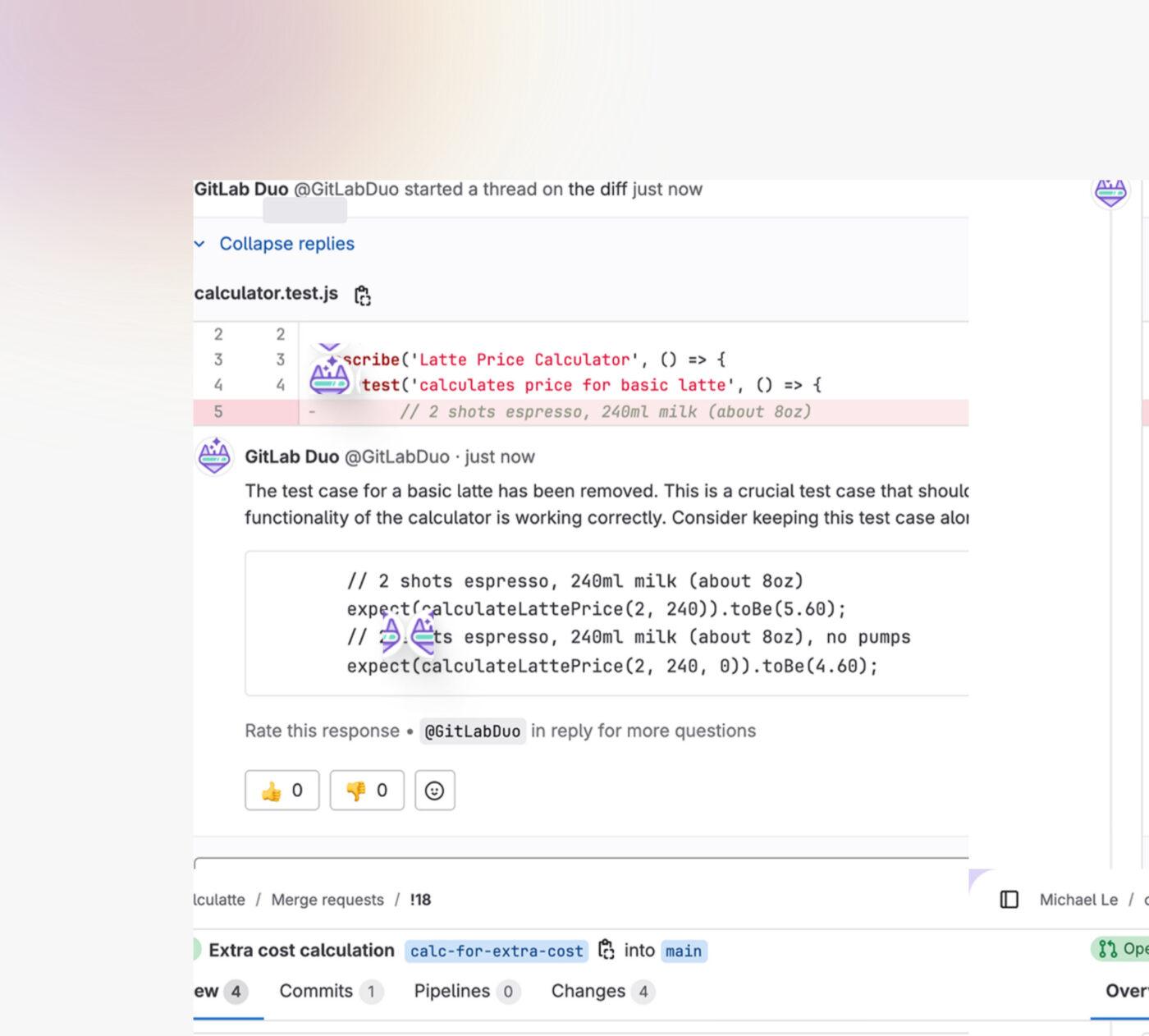Open the Pipelines tab
The width and height of the screenshot is (1149, 1036).
pyautogui.click(x=451, y=991)
